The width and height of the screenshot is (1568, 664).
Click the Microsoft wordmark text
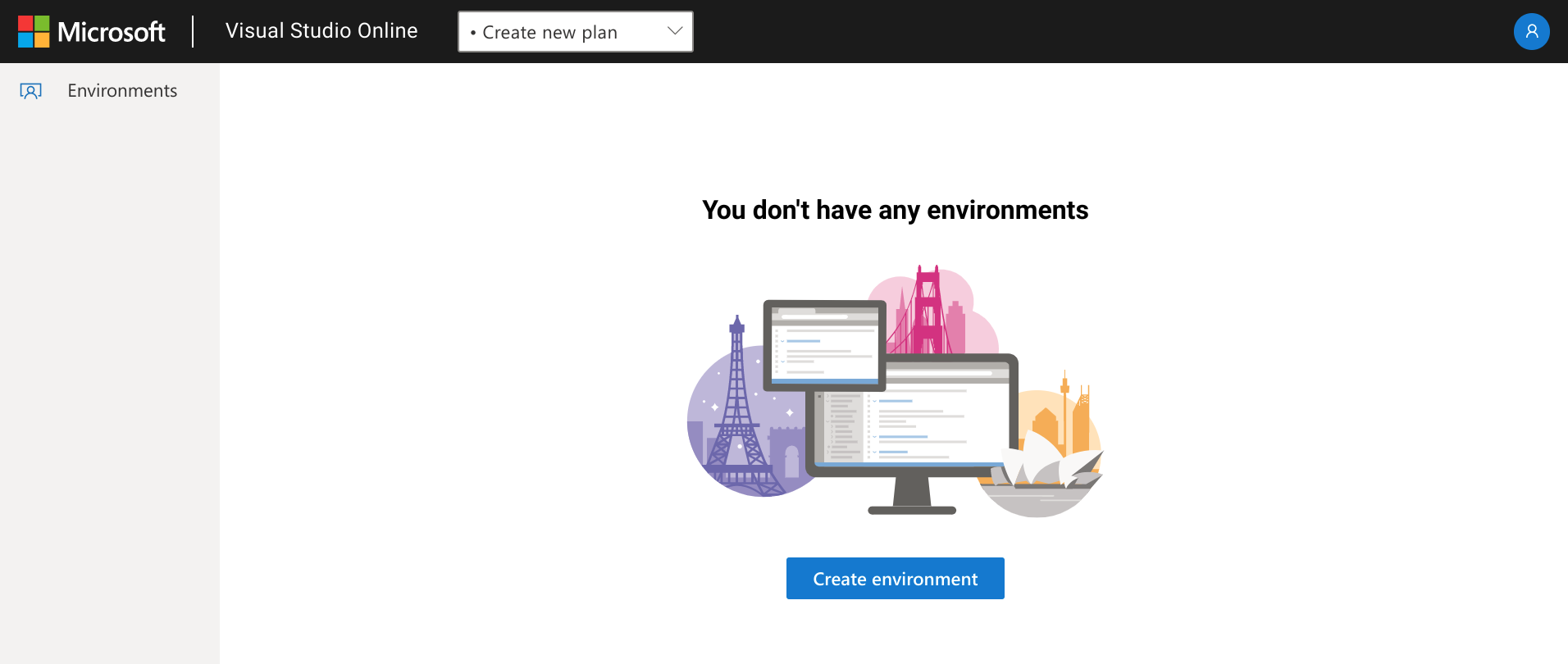tap(112, 32)
